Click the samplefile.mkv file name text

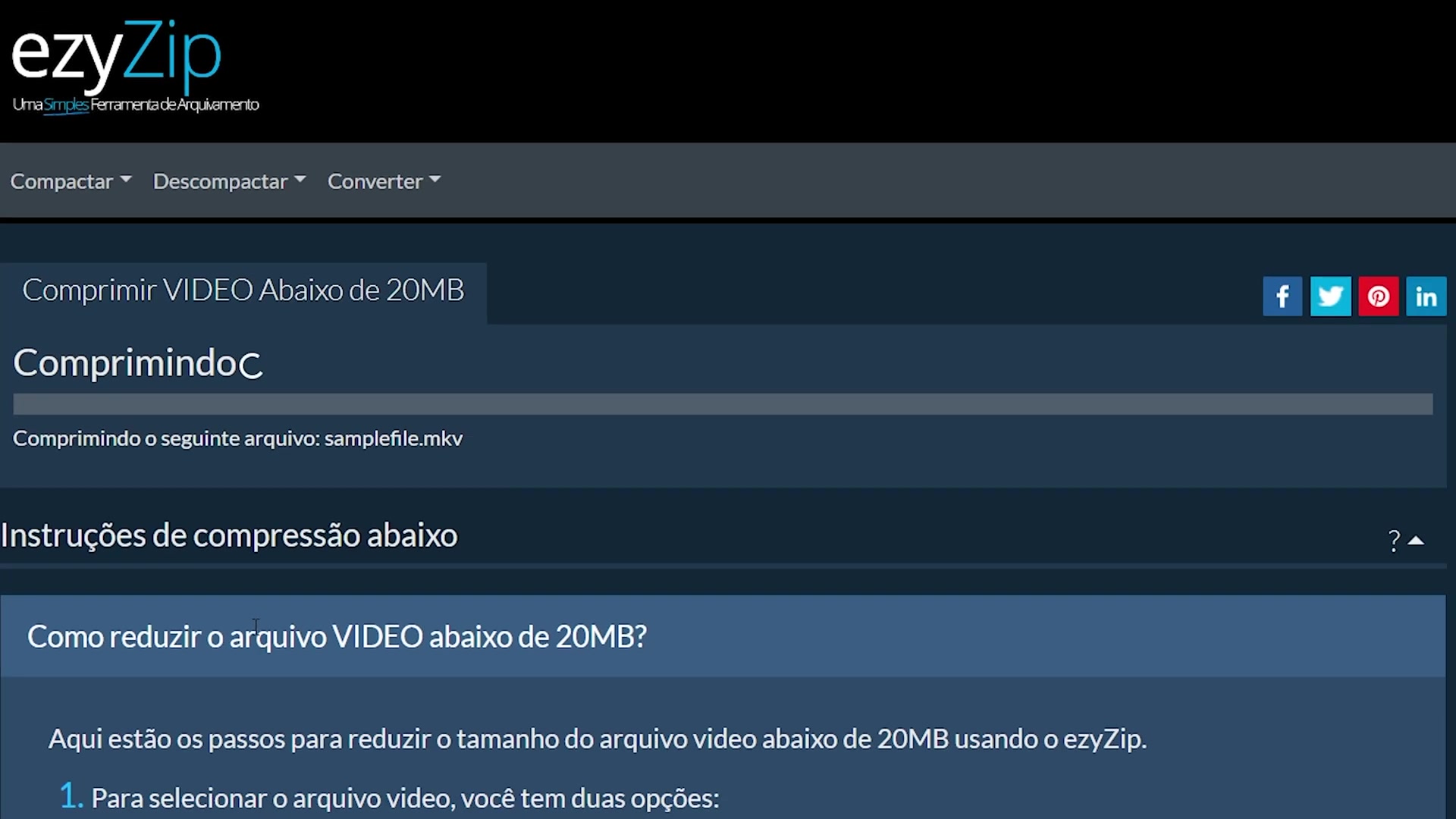394,439
